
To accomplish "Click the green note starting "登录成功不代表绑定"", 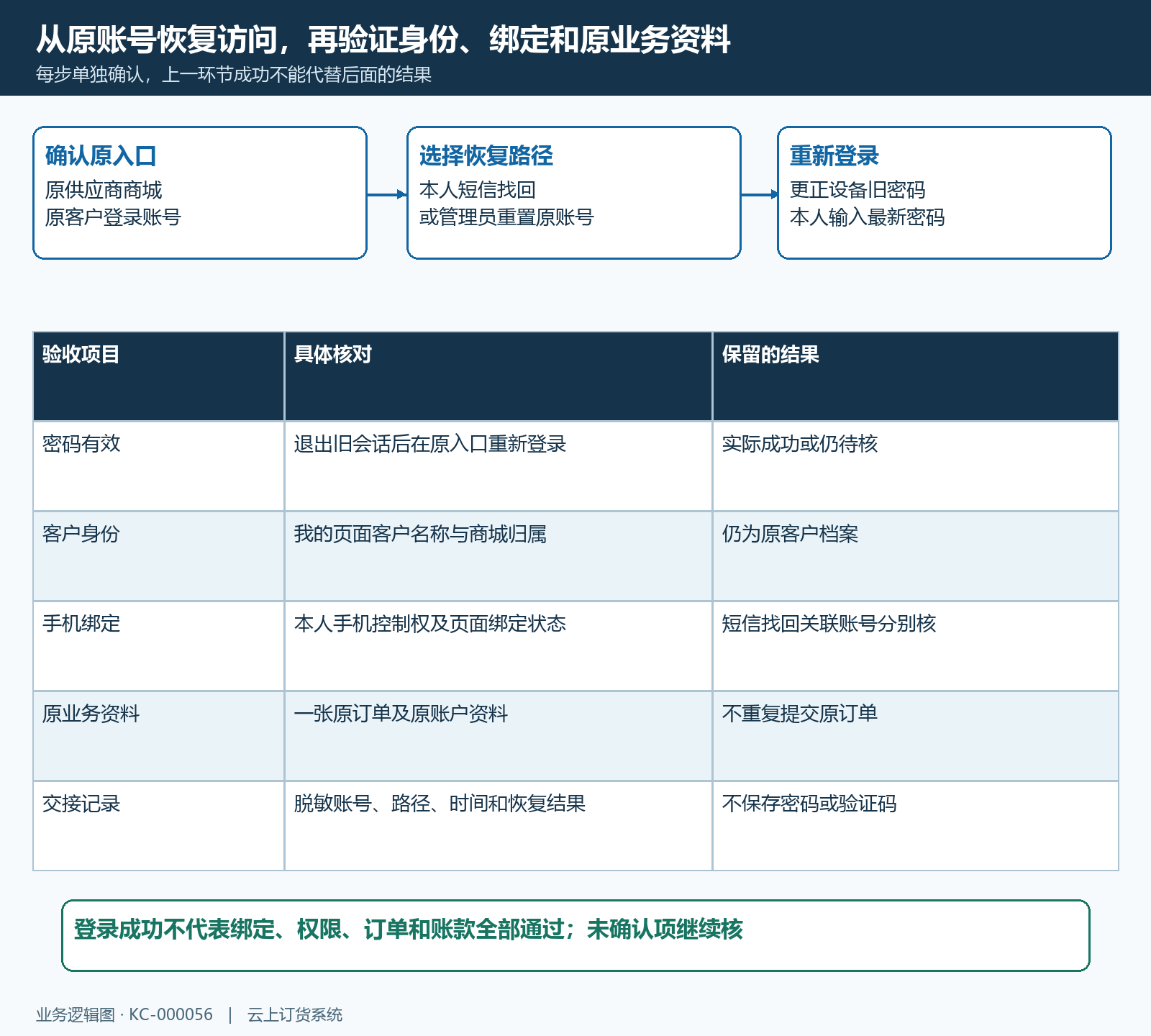I will tap(575, 935).
